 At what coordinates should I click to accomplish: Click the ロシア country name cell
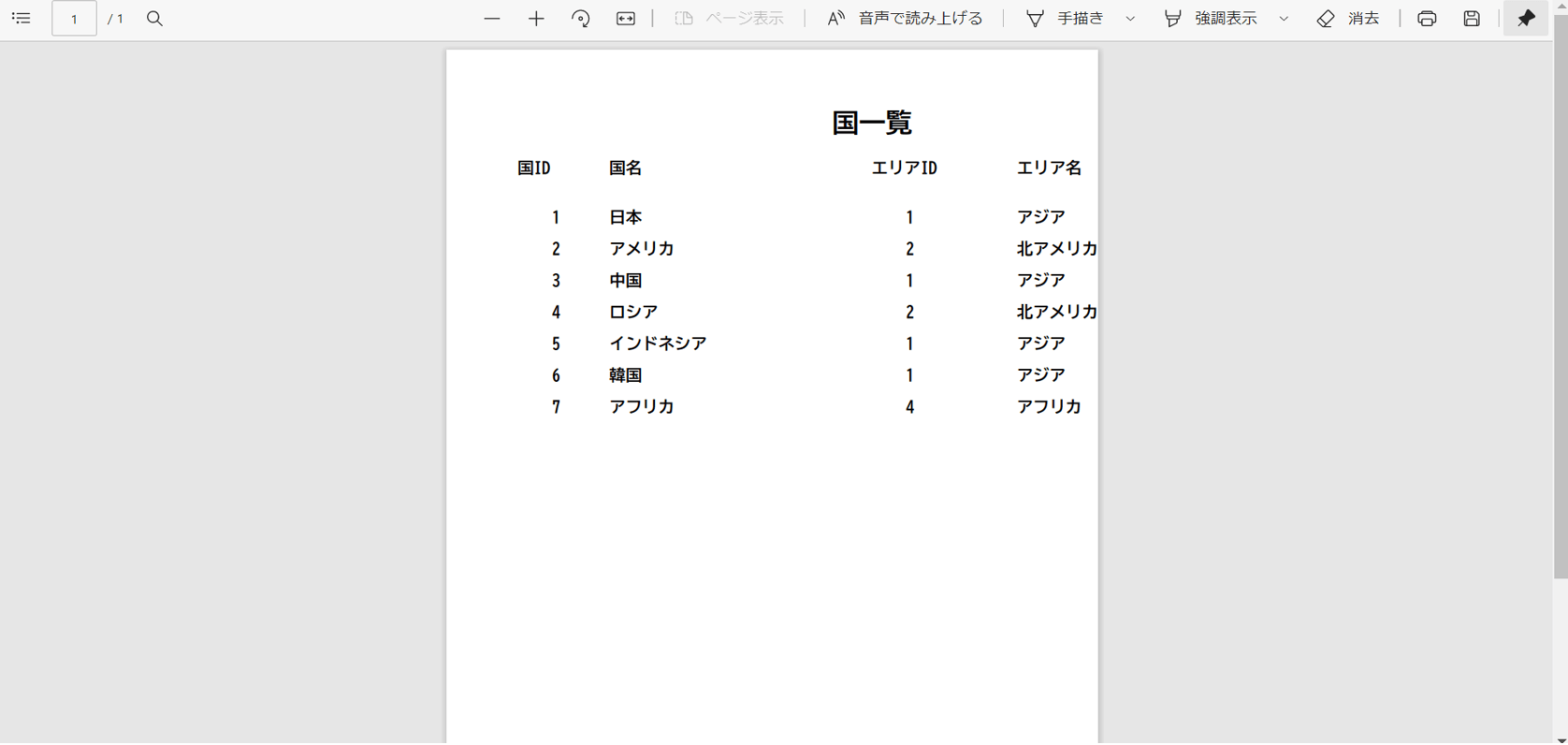633,312
